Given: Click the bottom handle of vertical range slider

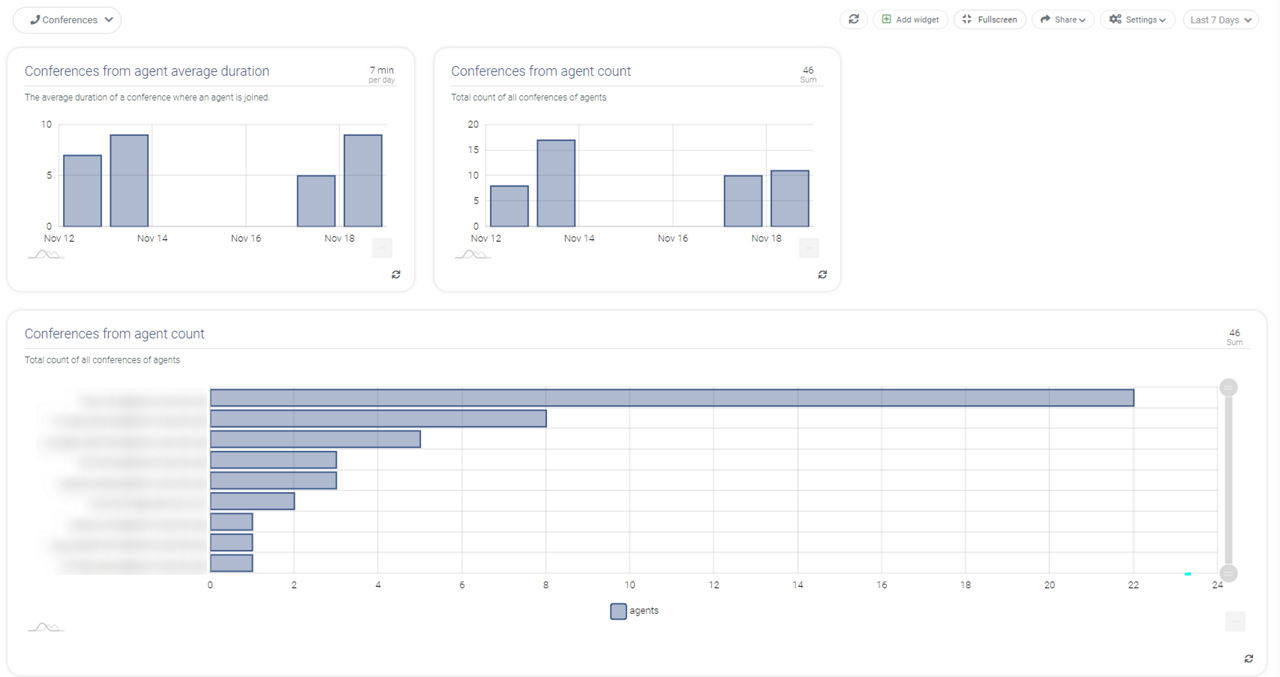Looking at the screenshot, I should [x=1229, y=573].
